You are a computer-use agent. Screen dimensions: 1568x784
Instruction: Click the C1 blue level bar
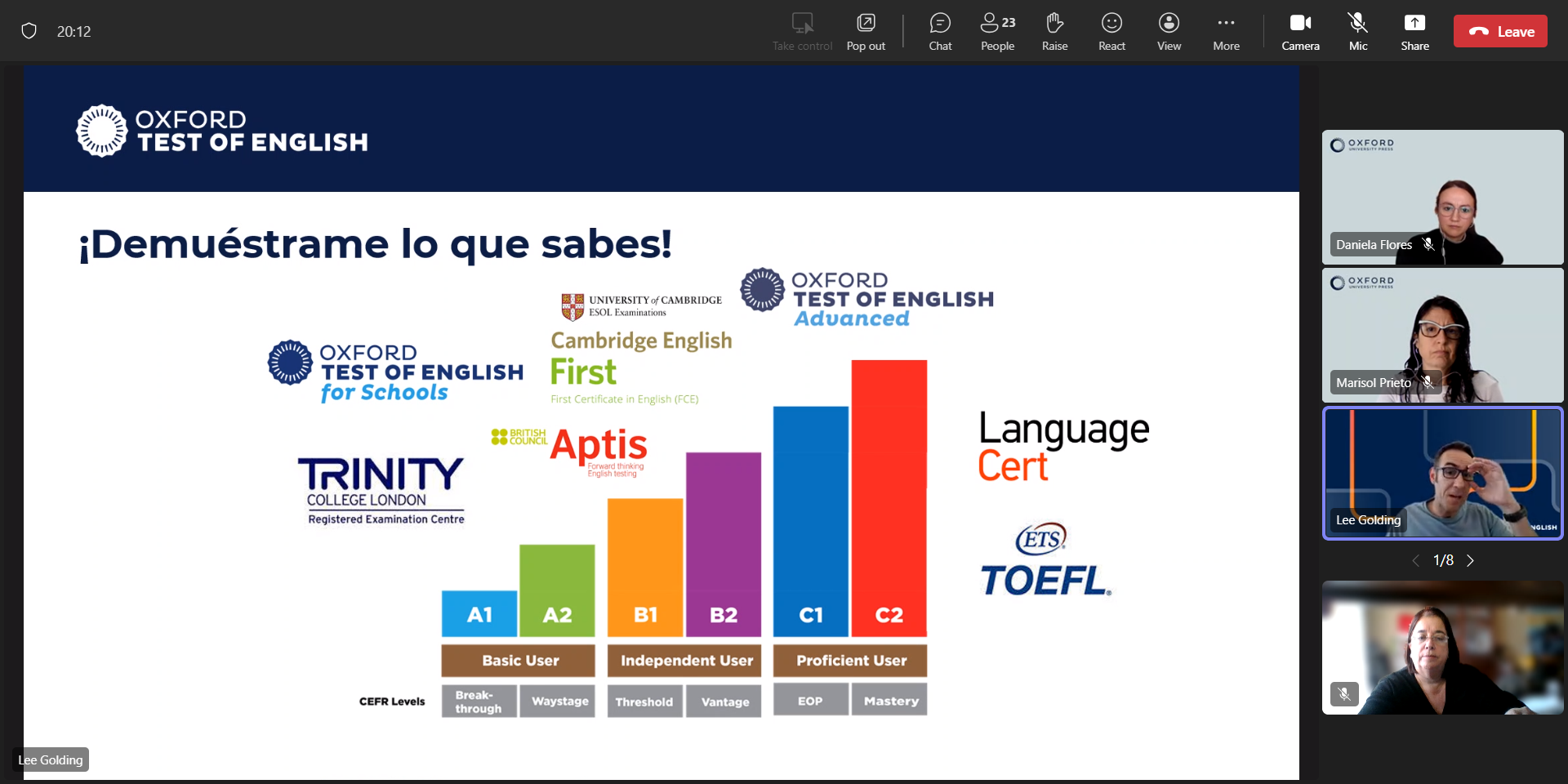coord(811,522)
